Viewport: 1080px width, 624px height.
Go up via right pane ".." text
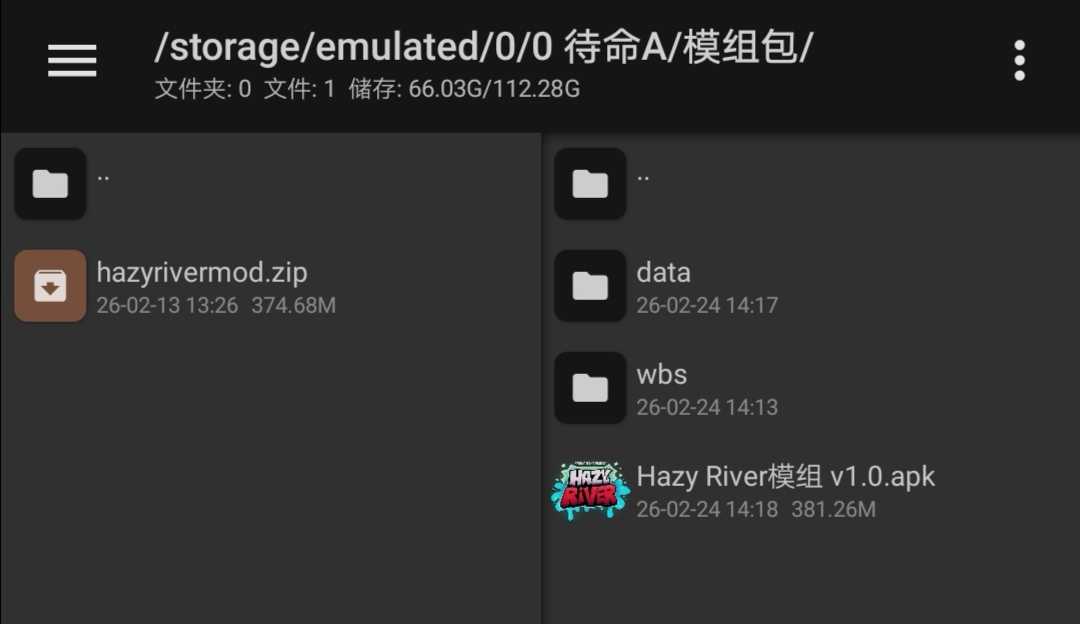tap(643, 178)
